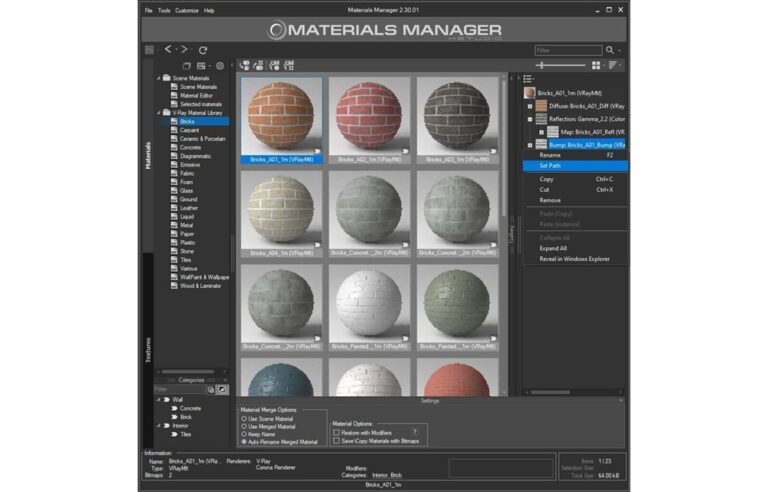Open the File menu
The image size is (768, 492).
(148, 10)
